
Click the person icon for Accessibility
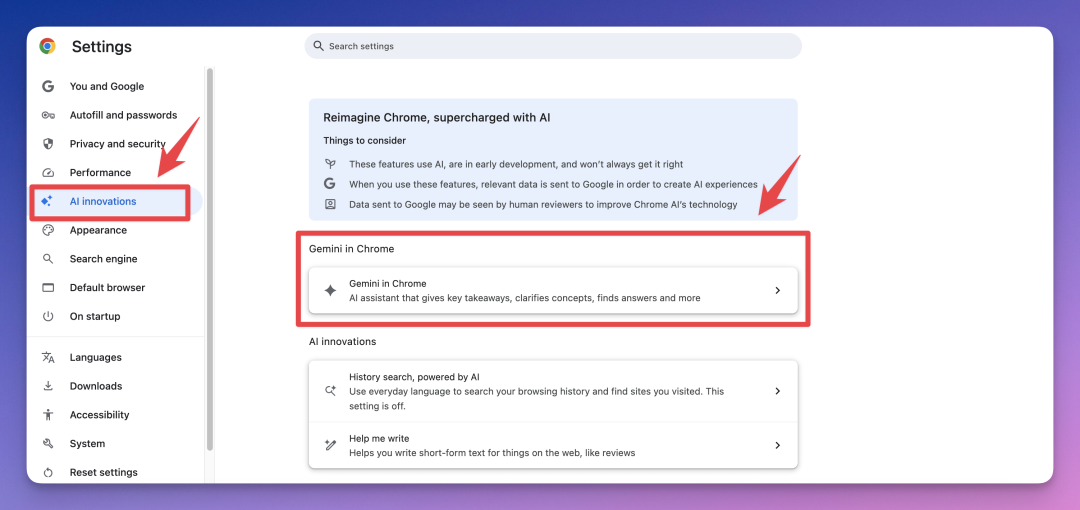(48, 415)
